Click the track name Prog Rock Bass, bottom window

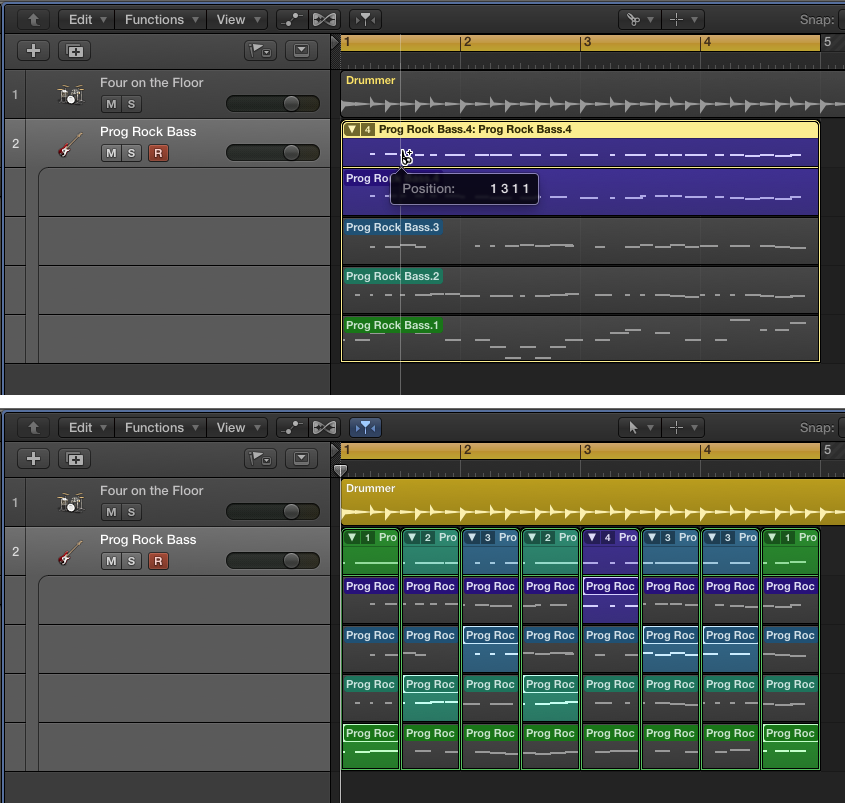point(148,539)
